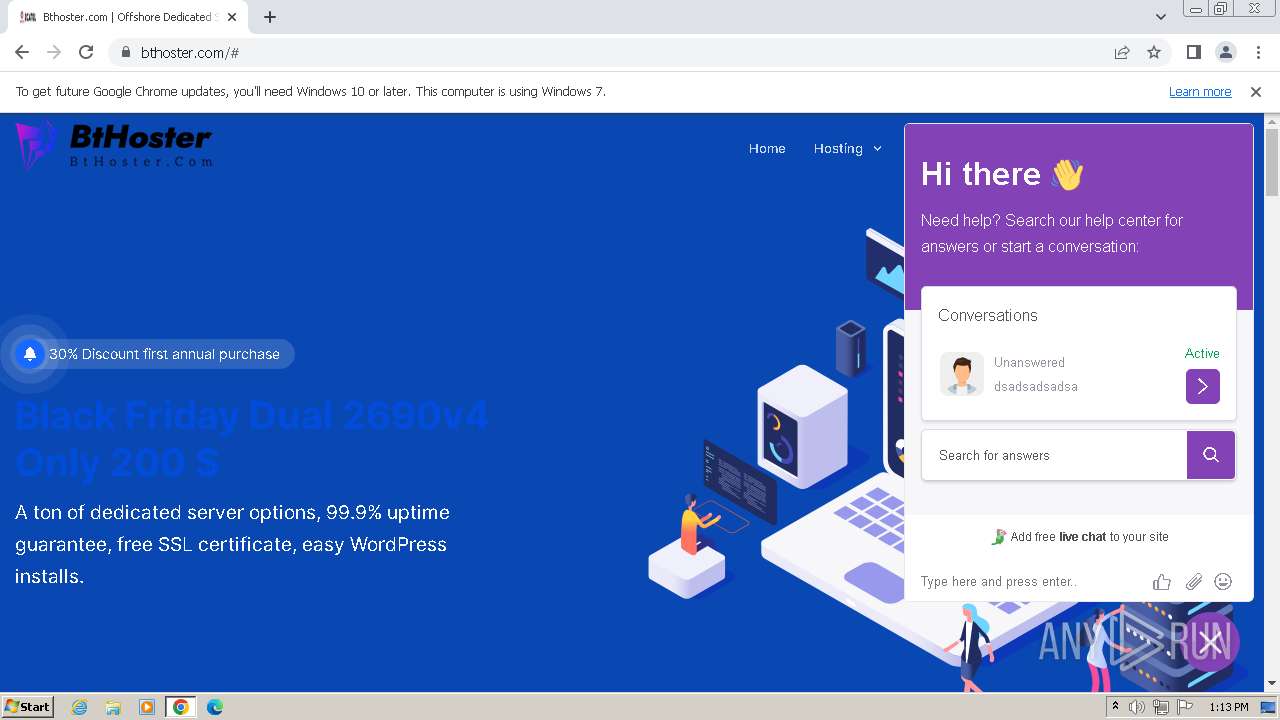
Task: Open the tab search chevron
Action: (1161, 17)
